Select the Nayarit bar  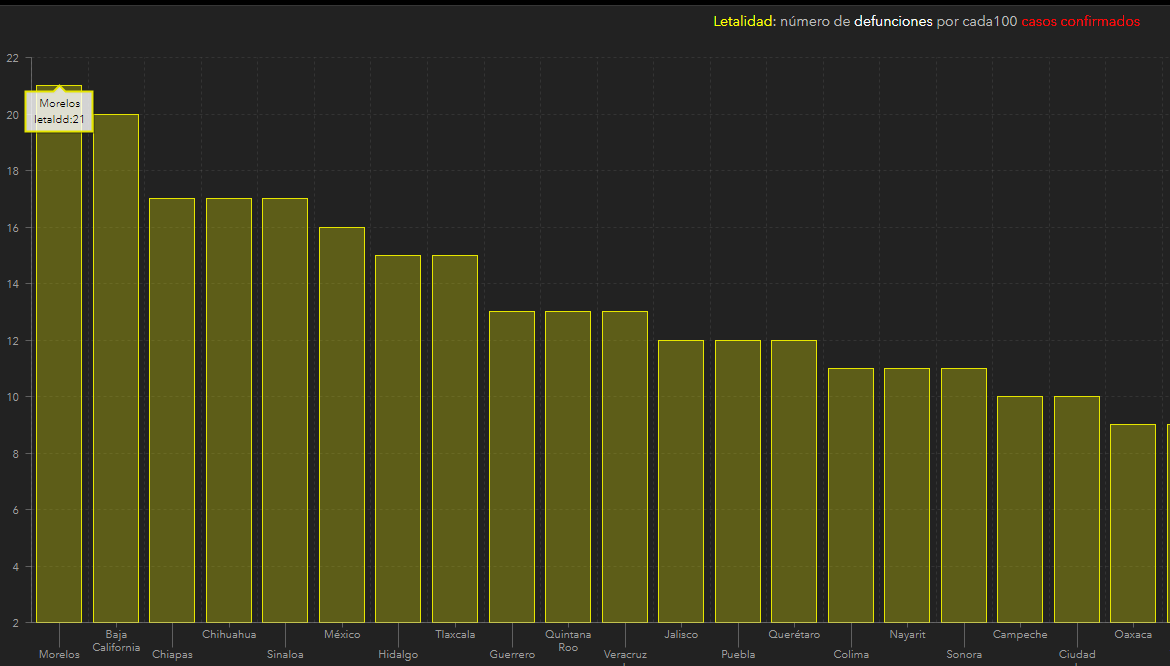tap(907, 495)
